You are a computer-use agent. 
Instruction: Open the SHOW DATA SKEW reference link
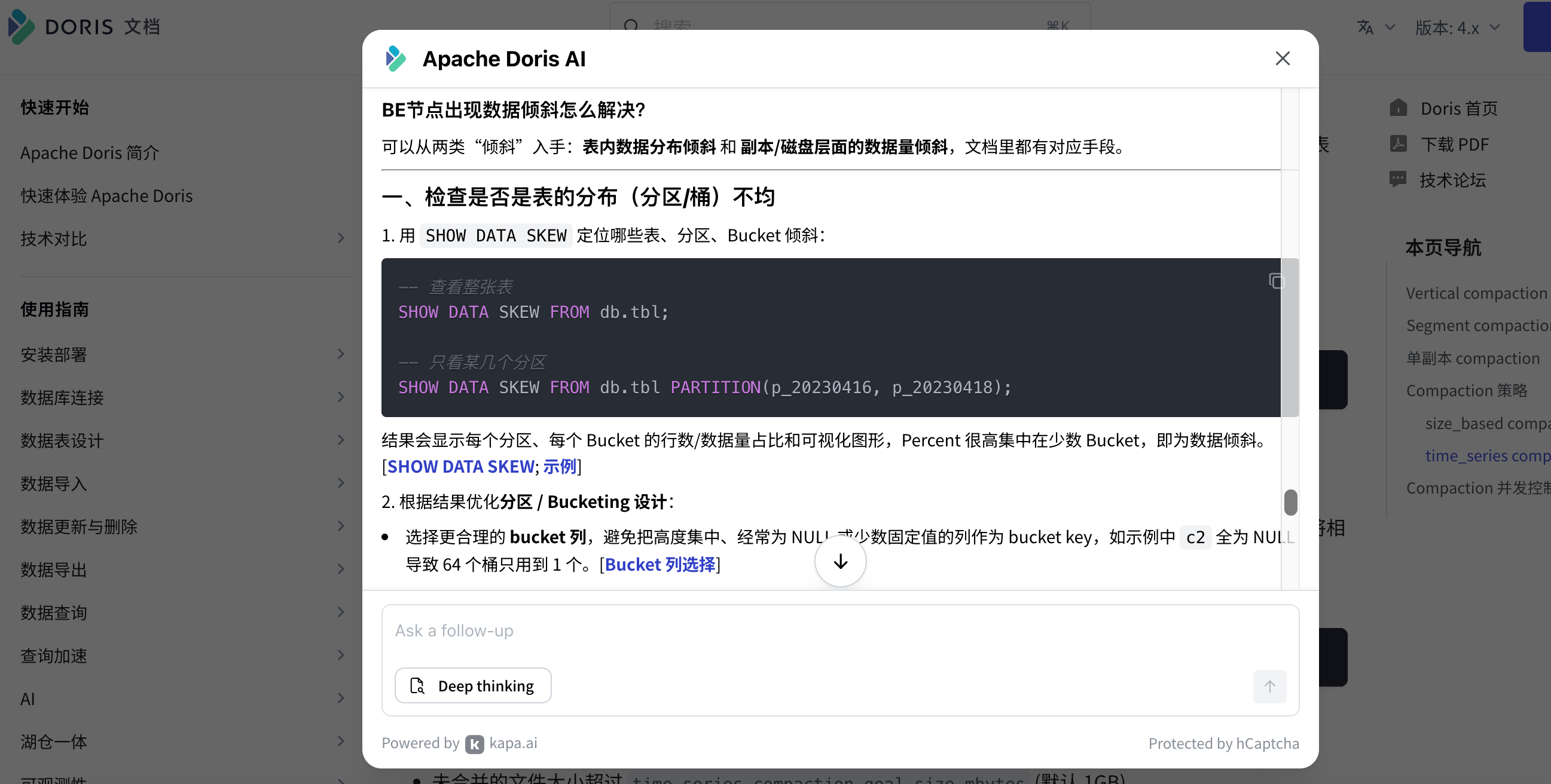(x=460, y=466)
